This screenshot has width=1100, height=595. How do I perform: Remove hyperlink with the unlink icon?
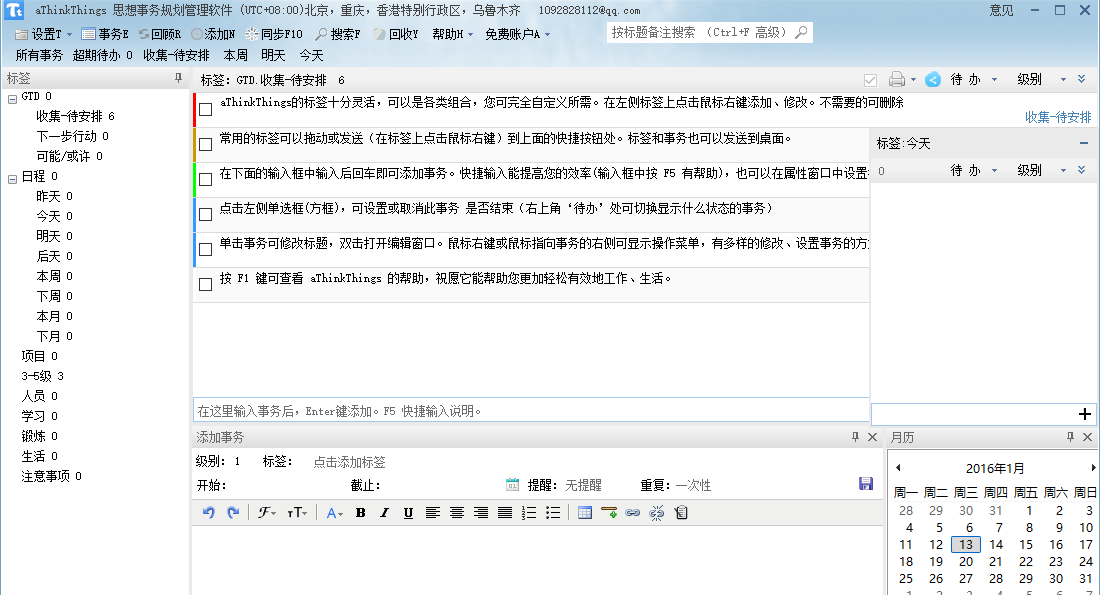click(x=657, y=513)
